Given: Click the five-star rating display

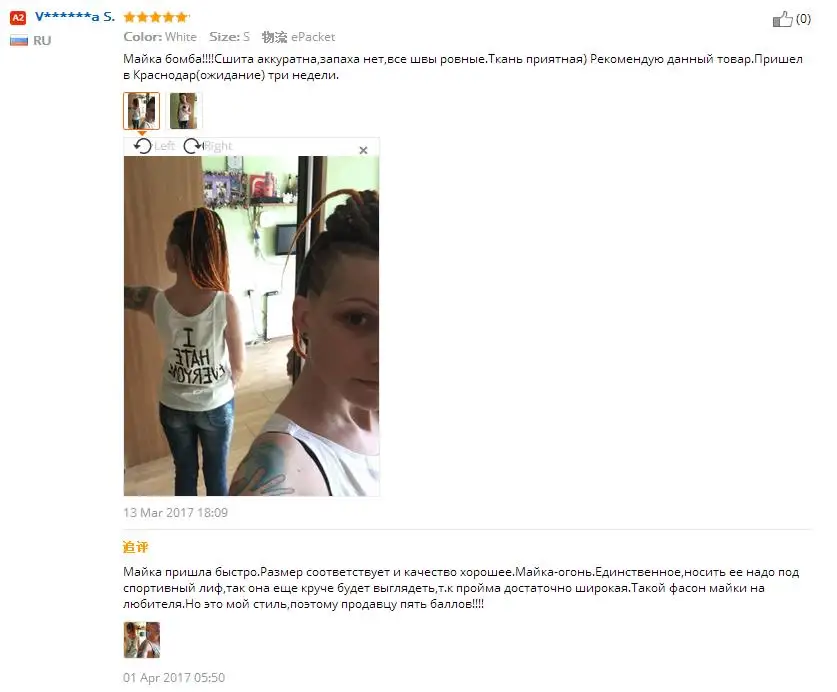Looking at the screenshot, I should [156, 17].
